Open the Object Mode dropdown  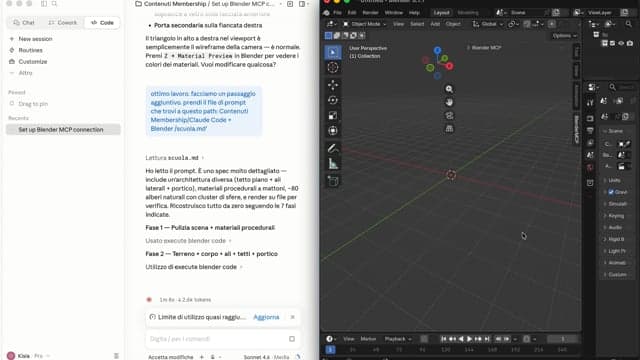(364, 24)
